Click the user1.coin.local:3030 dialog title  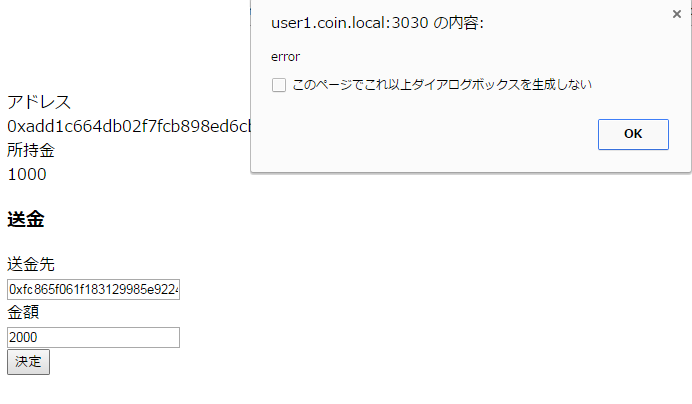pos(350,23)
